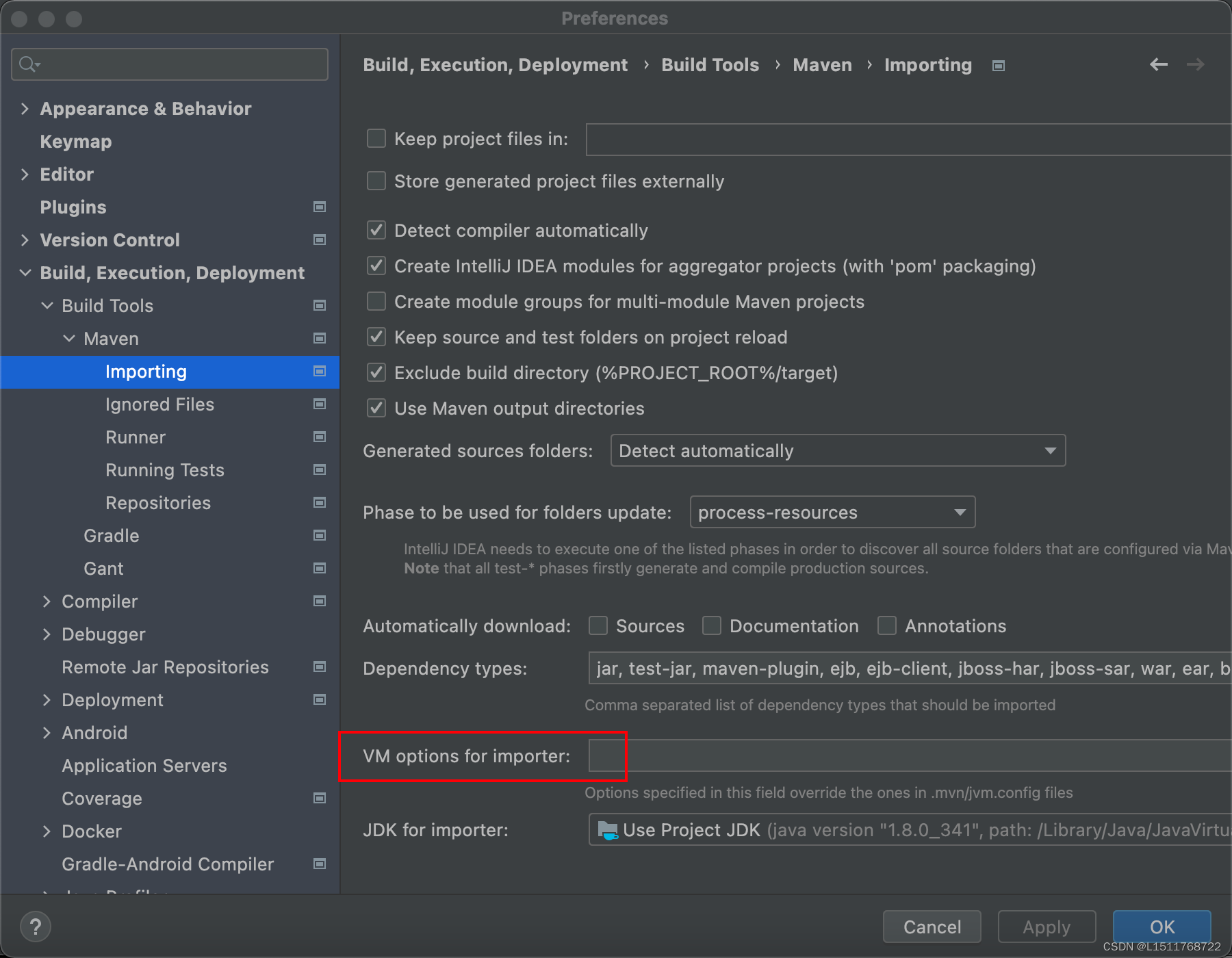Open the JDK for importer combo box
The width and height of the screenshot is (1232, 958).
[910, 830]
